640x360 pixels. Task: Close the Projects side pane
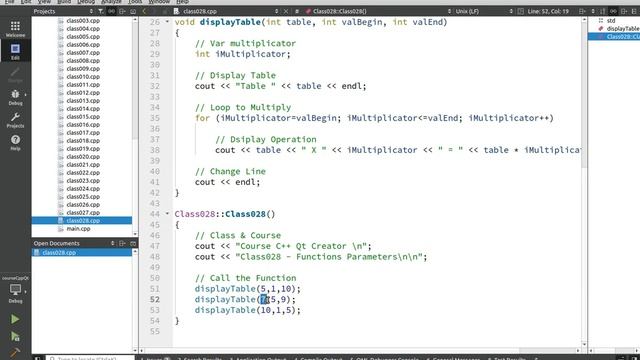point(133,11)
